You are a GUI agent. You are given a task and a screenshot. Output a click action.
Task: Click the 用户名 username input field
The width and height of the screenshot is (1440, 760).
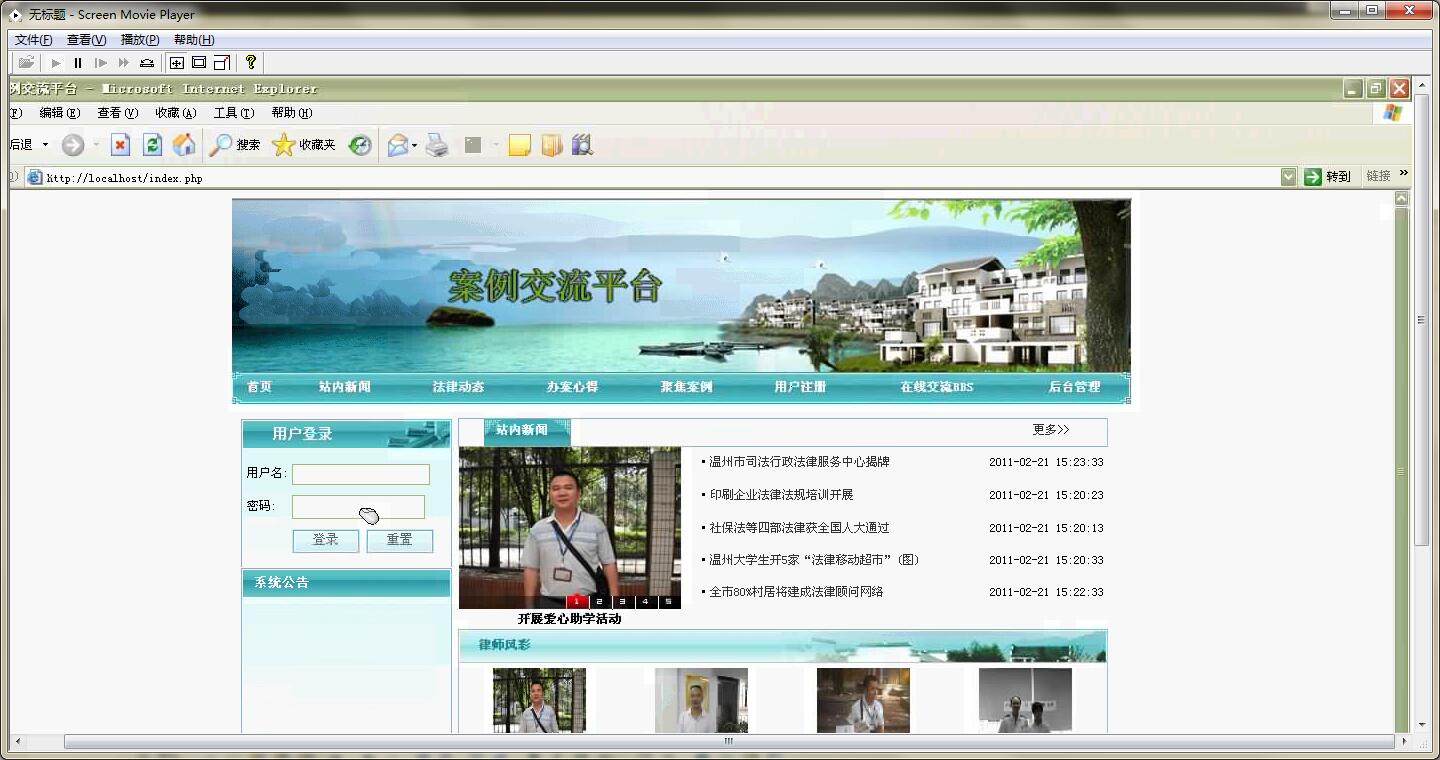[x=360, y=474]
